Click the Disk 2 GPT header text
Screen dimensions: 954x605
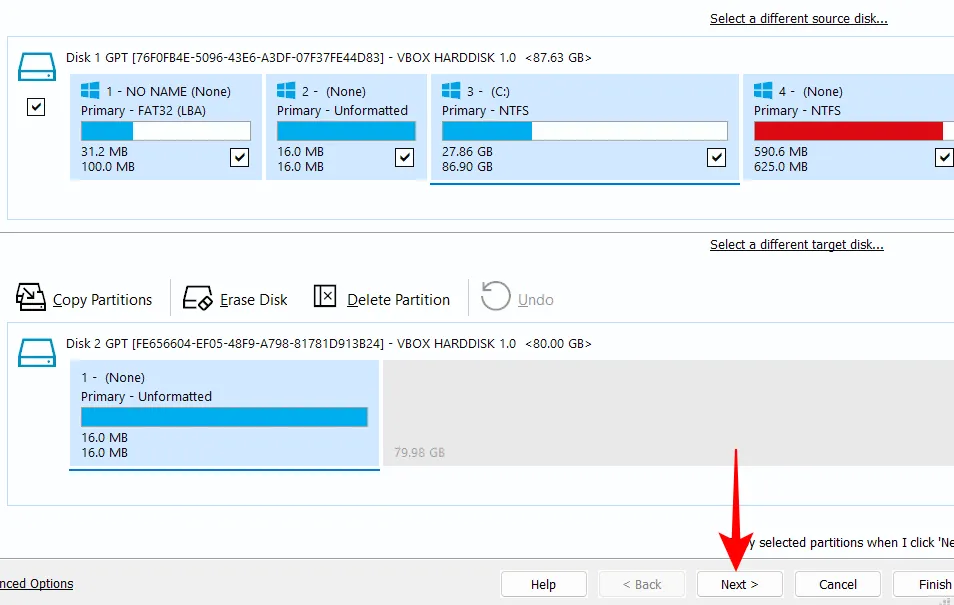pos(329,344)
